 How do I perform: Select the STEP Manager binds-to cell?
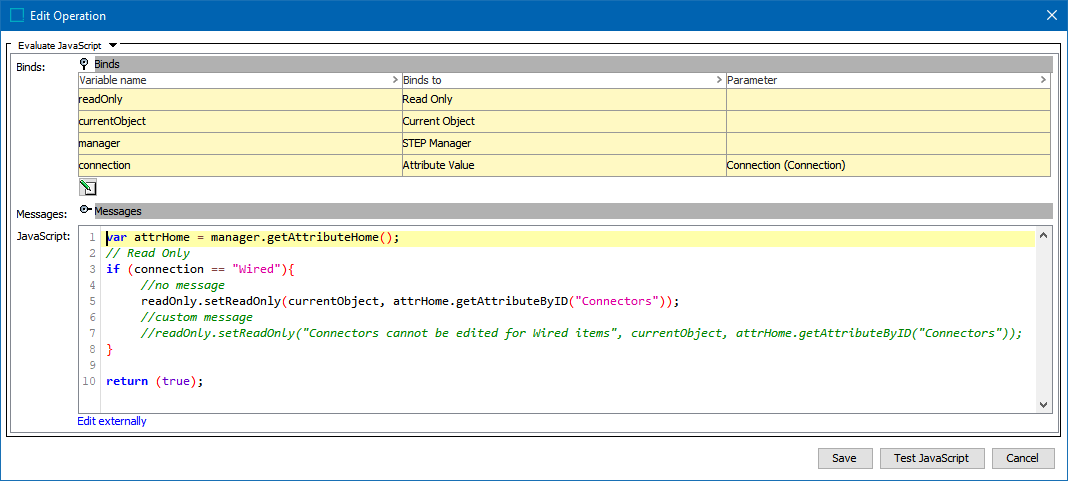click(x=563, y=143)
